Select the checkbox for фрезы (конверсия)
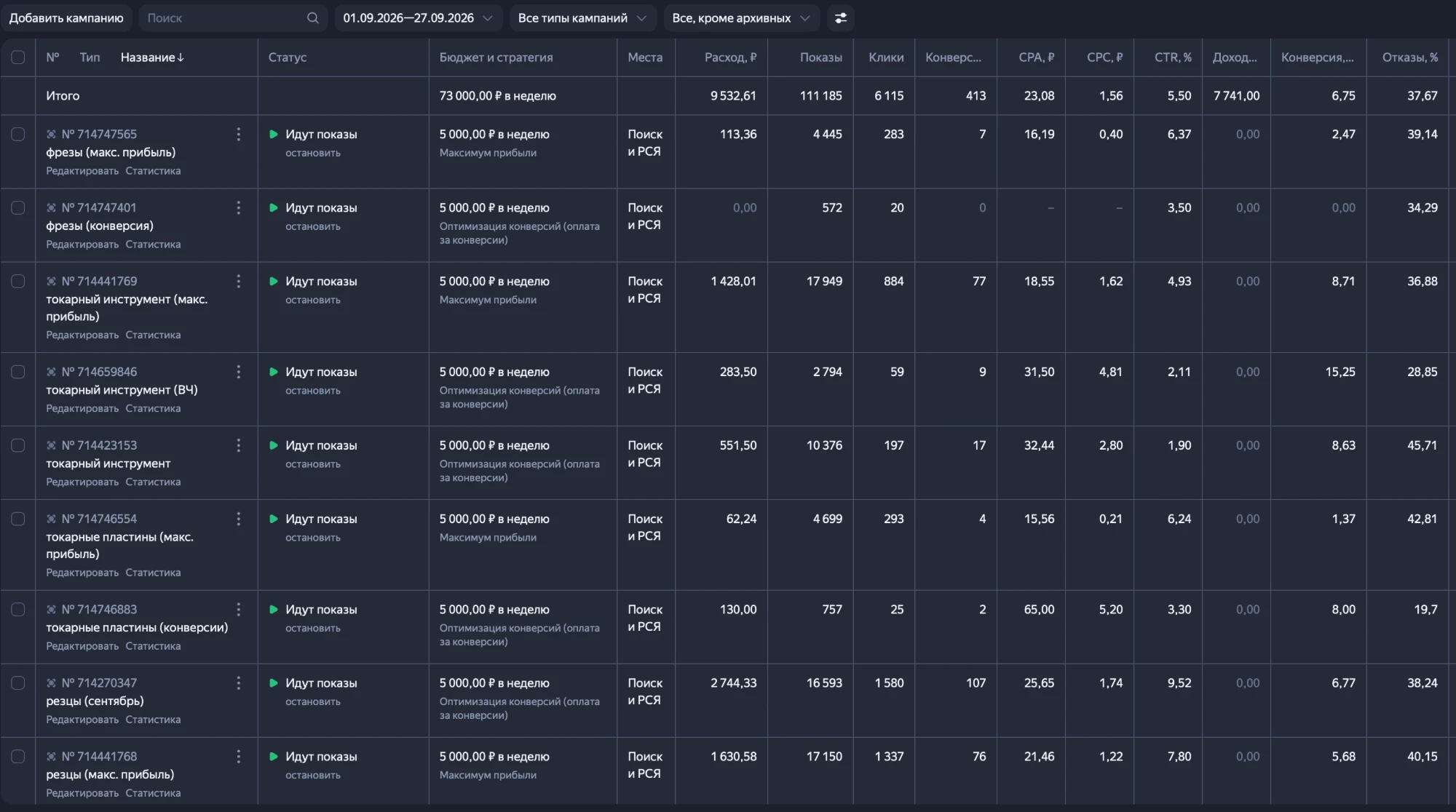 coord(18,208)
